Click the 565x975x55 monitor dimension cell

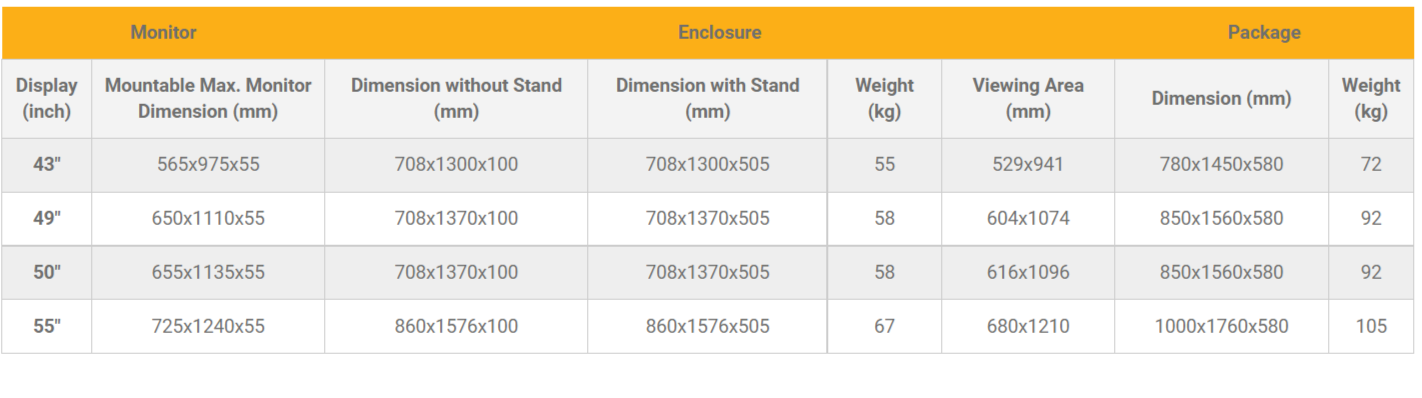coord(208,164)
